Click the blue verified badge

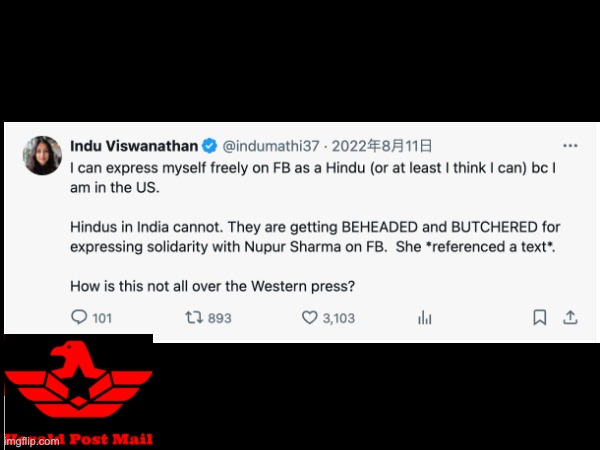pos(209,146)
